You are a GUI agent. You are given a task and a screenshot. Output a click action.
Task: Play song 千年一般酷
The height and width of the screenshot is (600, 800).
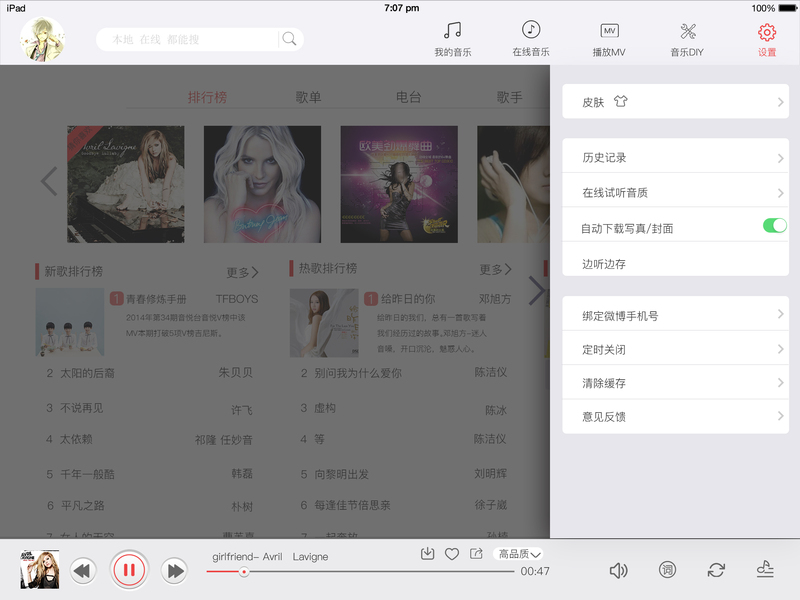87,474
